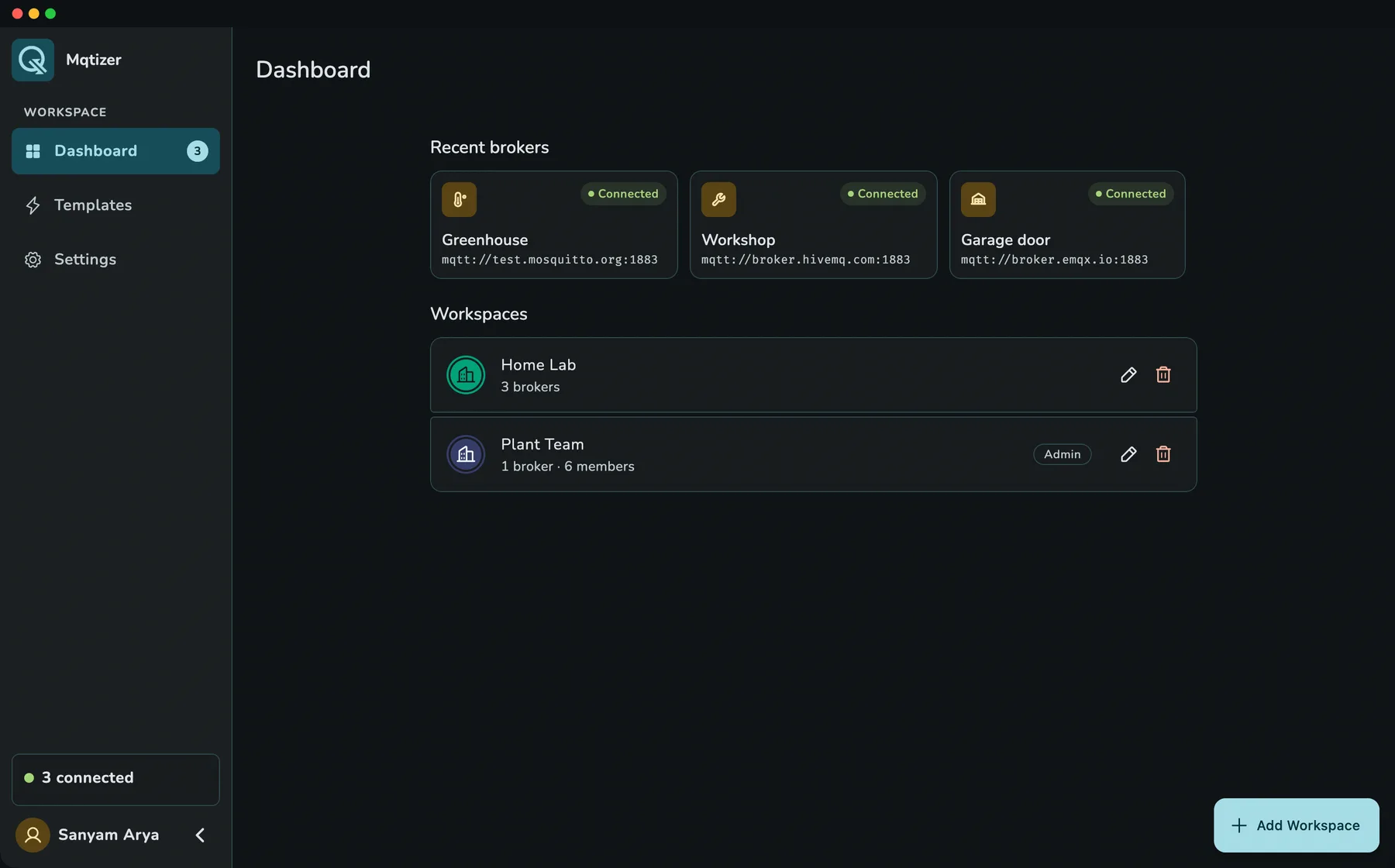1395x868 pixels.
Task: Edit the Home Lab workspace
Action: 1128,375
